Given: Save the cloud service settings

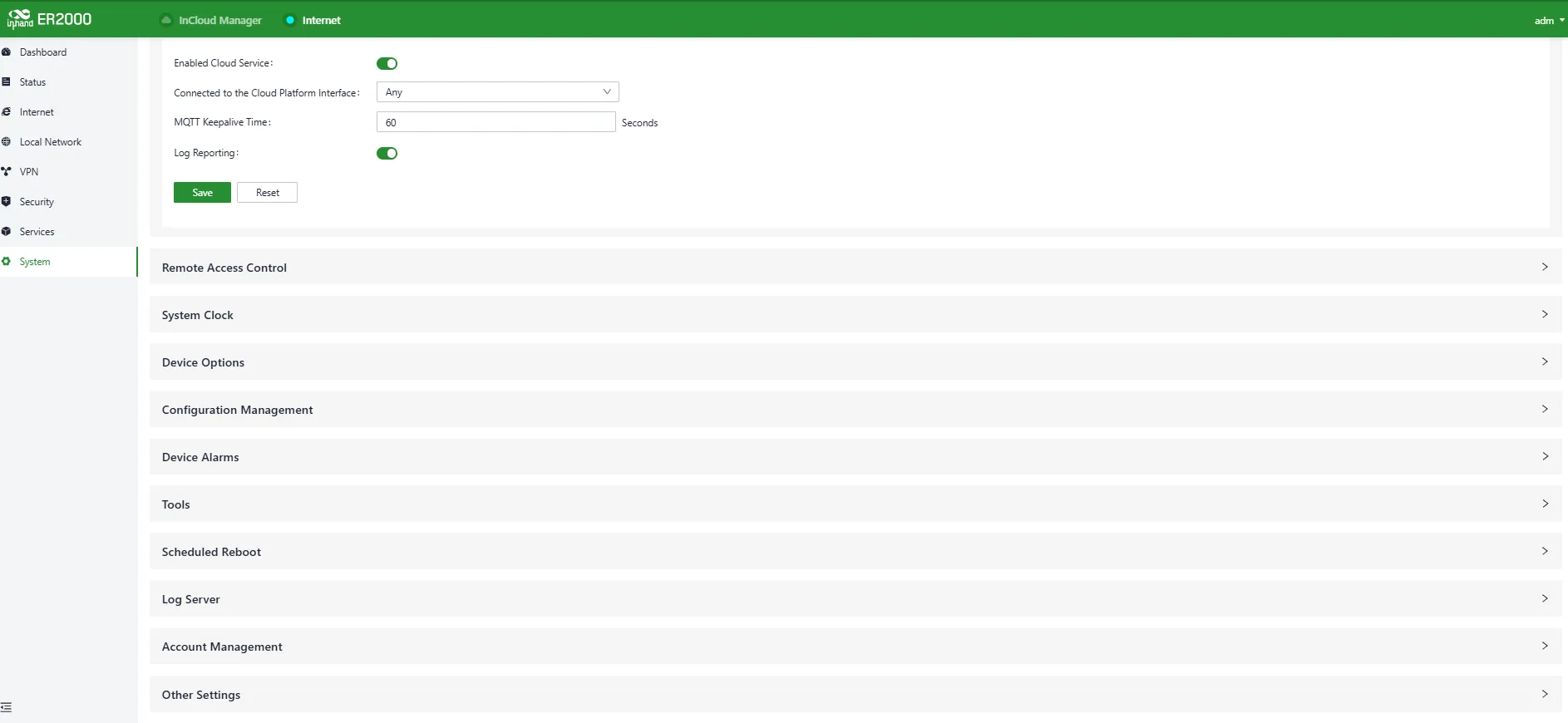Looking at the screenshot, I should pos(202,193).
